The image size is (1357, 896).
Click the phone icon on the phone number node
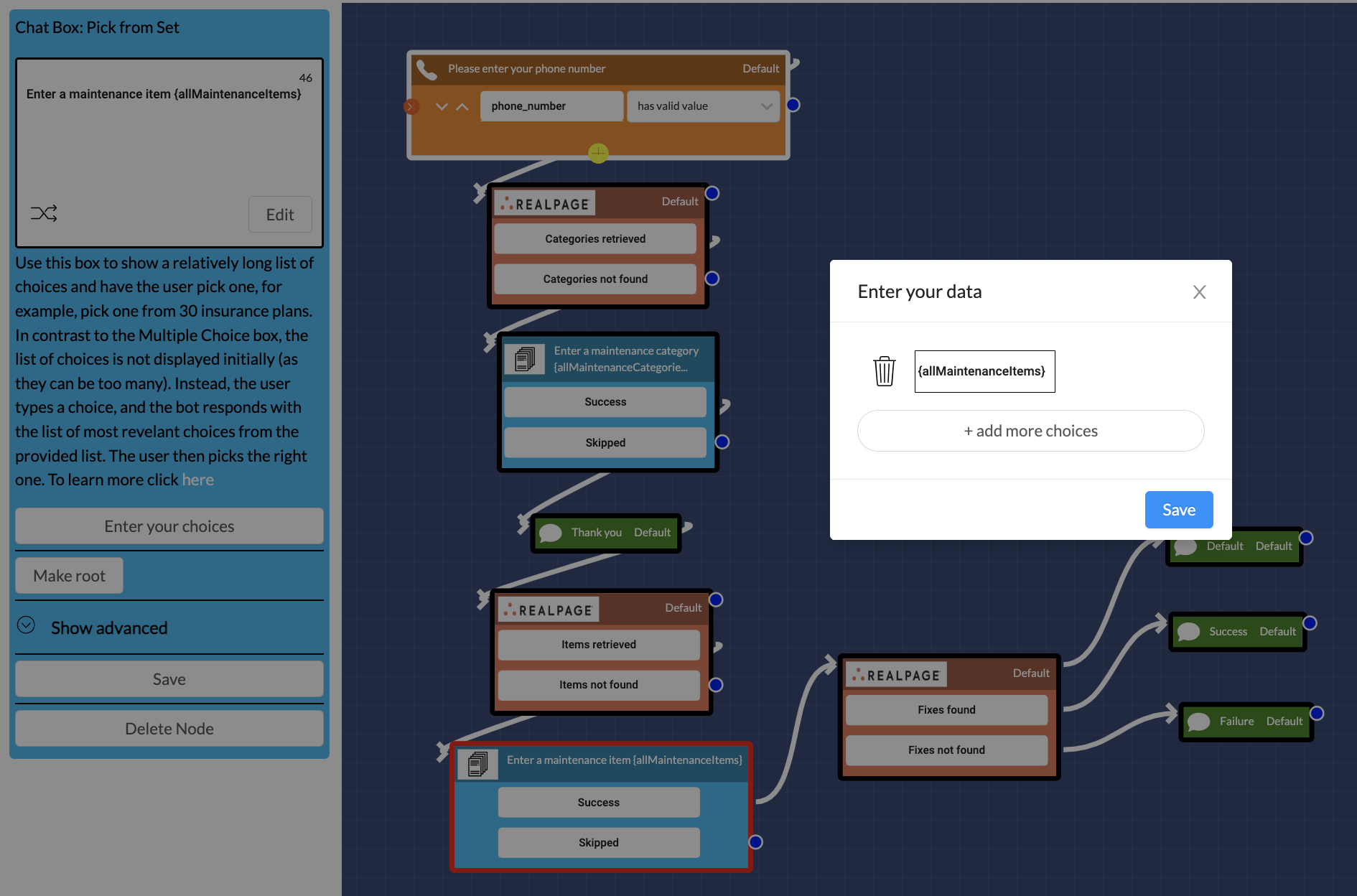click(428, 69)
